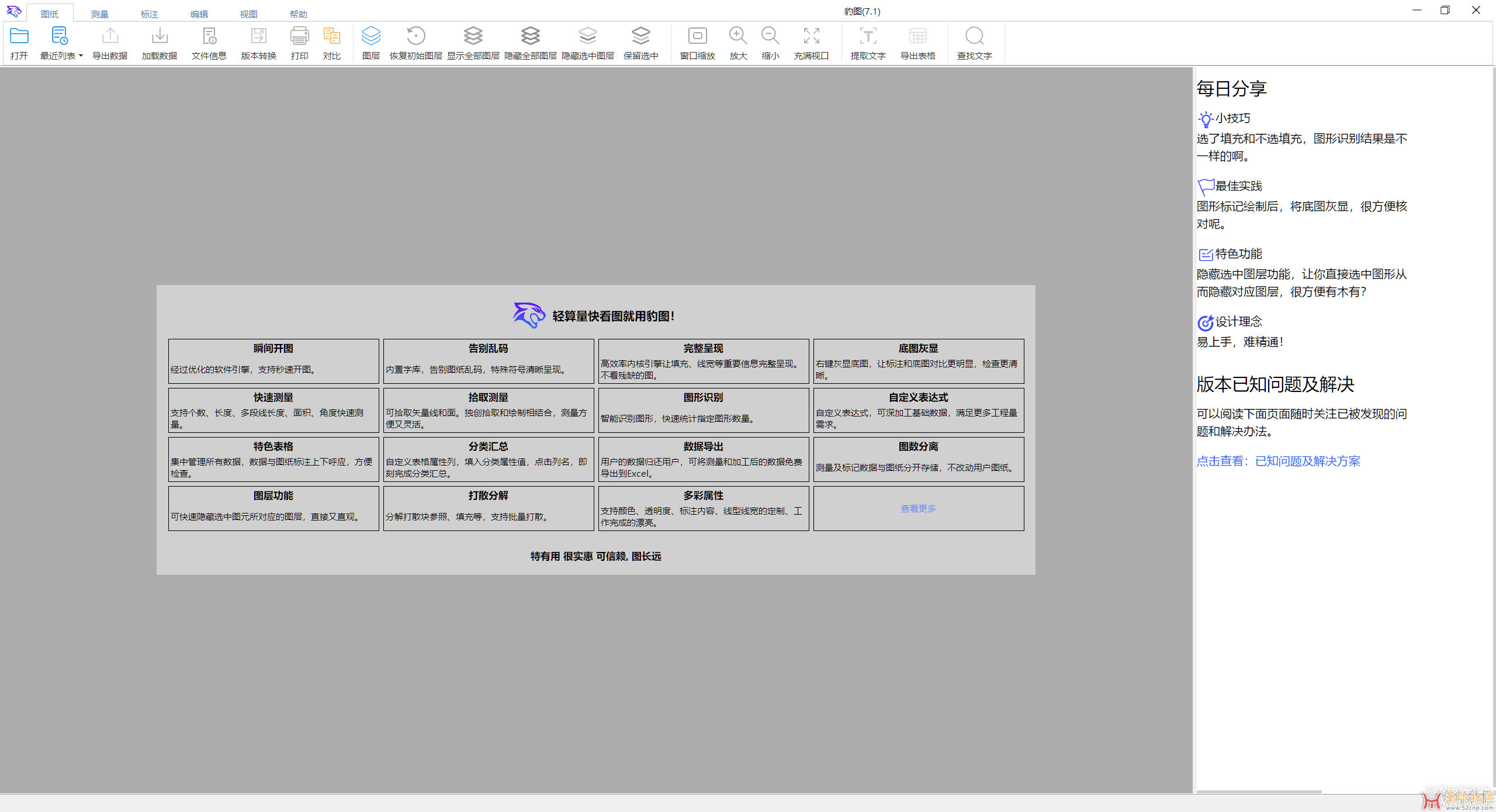Switch to the 帮助 tab
This screenshot has height=812, width=1496.
pyautogui.click(x=298, y=14)
